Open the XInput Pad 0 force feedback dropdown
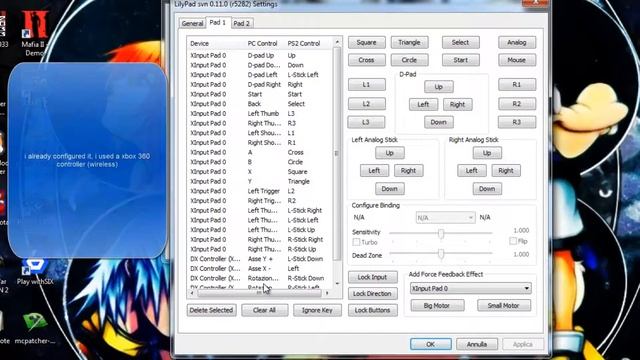 click(471, 288)
